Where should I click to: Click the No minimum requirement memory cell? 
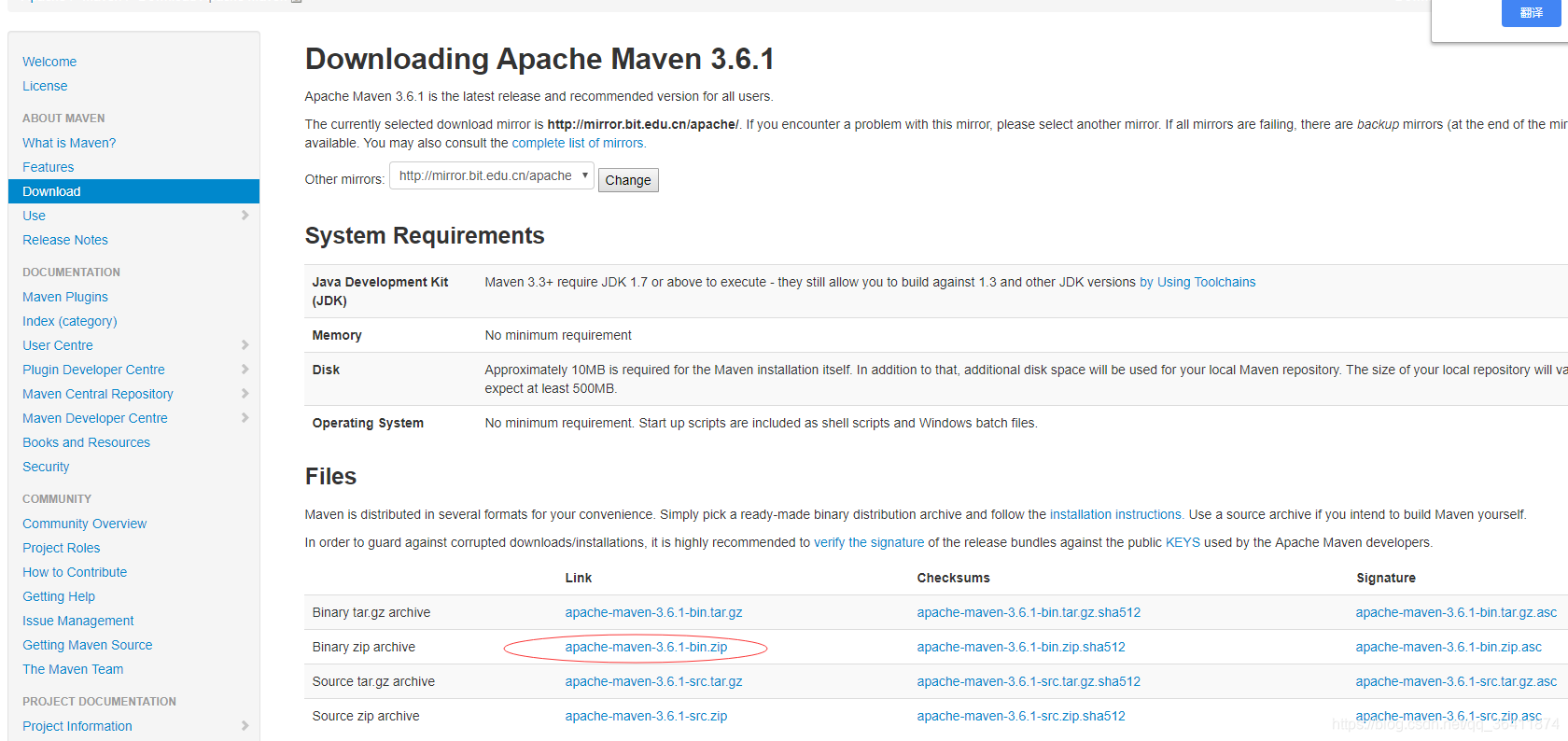[x=558, y=335]
